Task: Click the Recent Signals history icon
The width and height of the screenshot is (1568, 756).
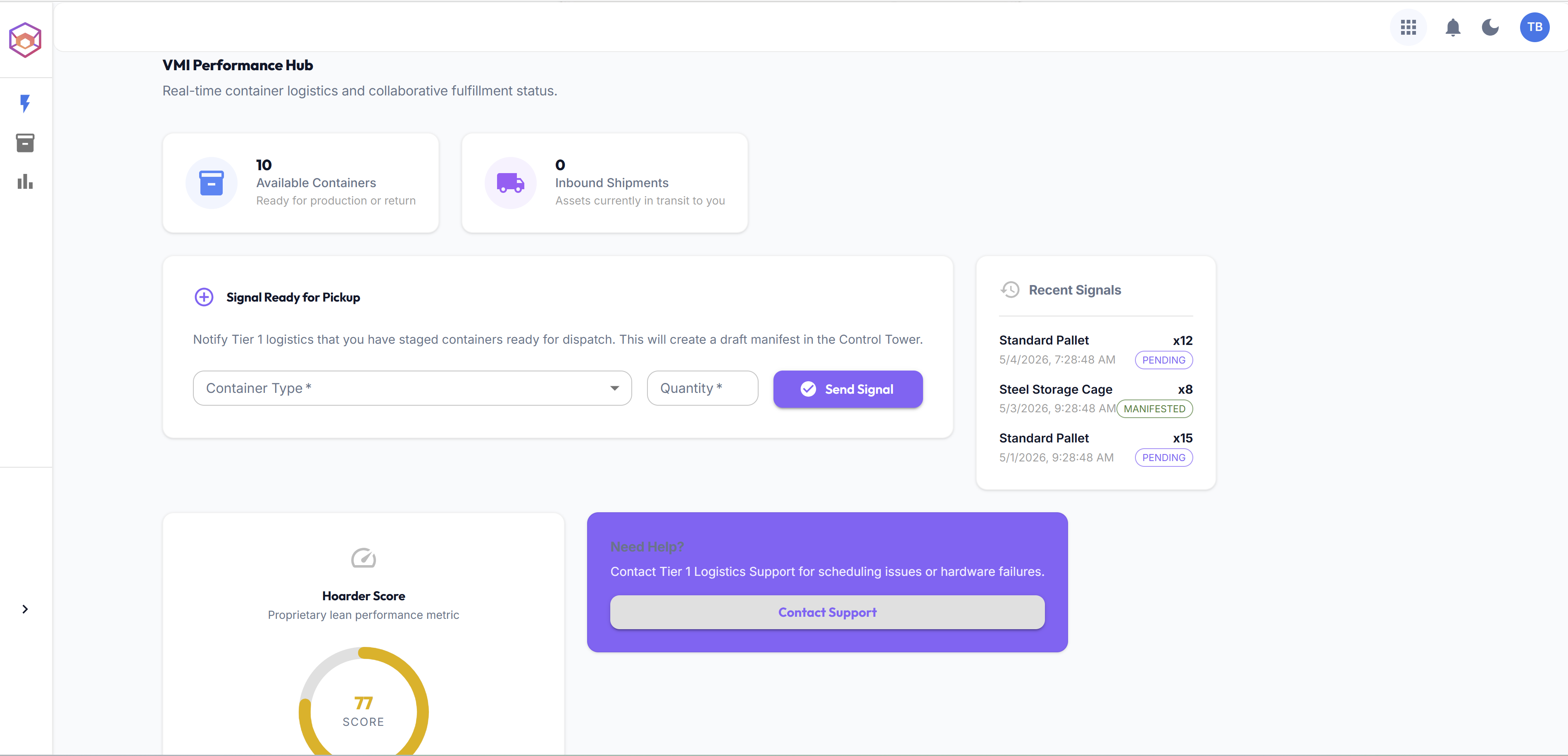Action: point(1010,290)
